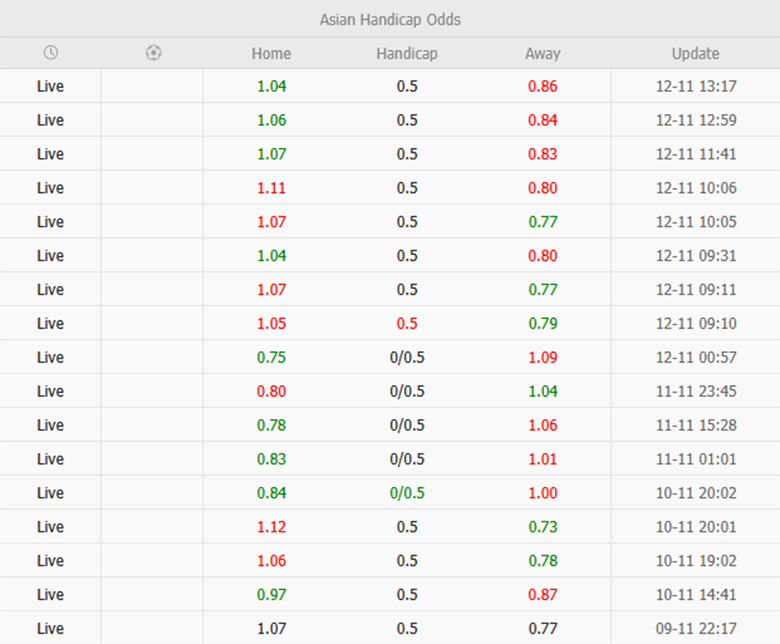
Task: Click home odds 1.11 in the 12-11 10:06 row
Action: click(271, 188)
